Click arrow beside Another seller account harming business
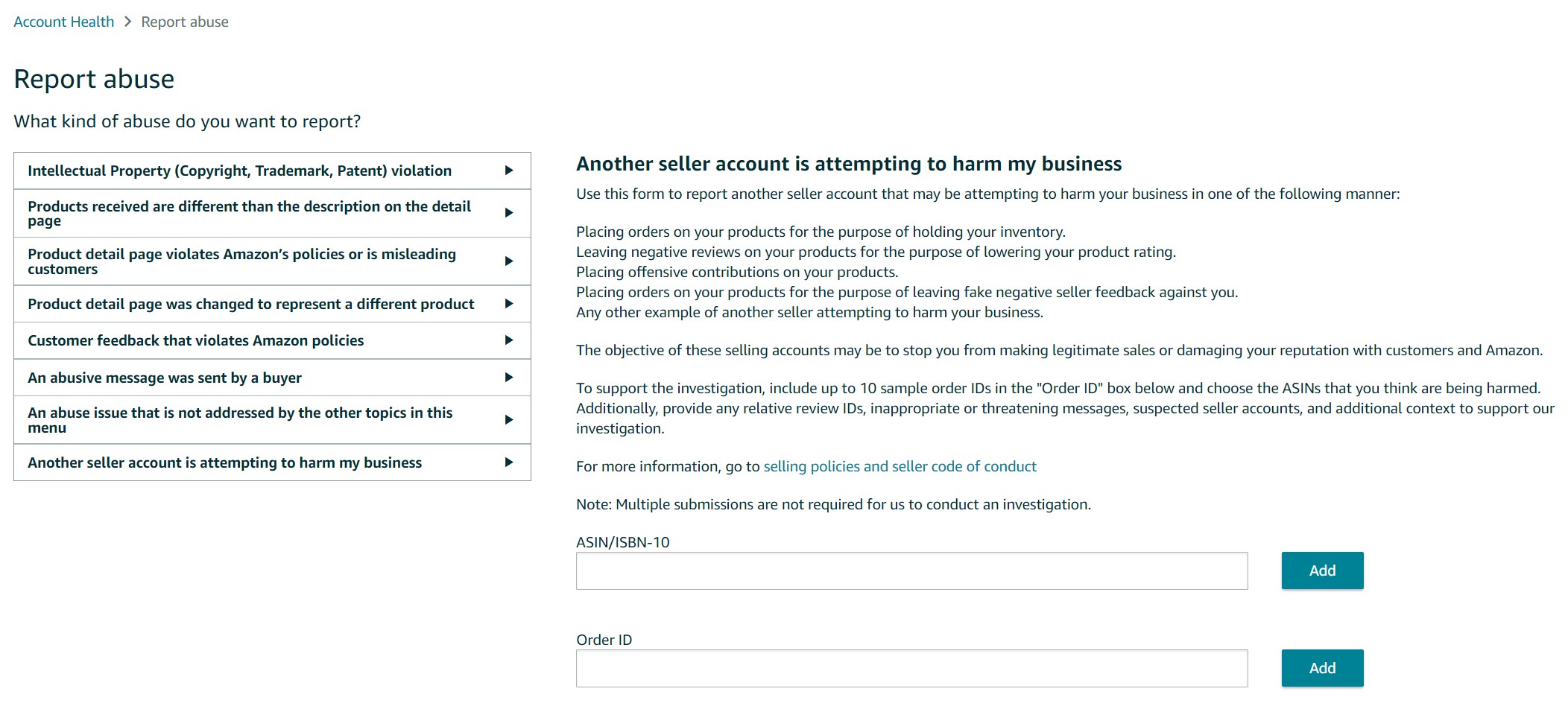The width and height of the screenshot is (1568, 709). click(509, 462)
